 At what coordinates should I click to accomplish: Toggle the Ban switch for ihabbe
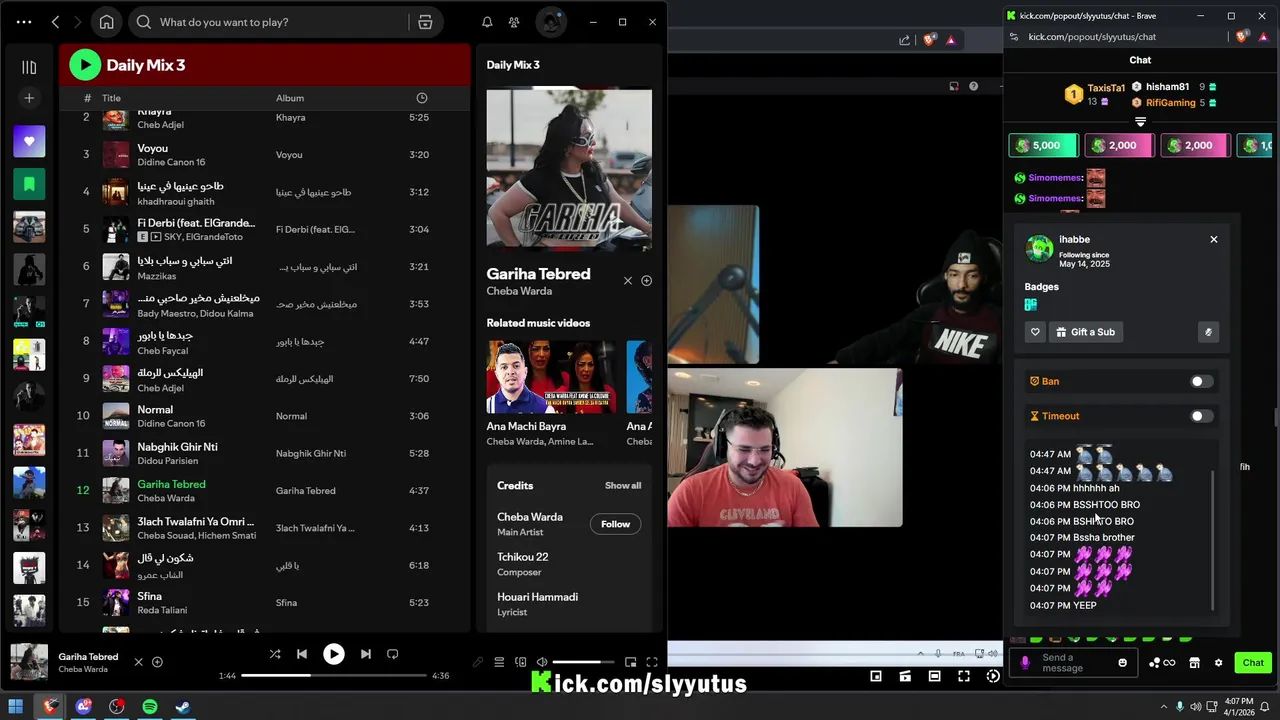click(x=1201, y=381)
